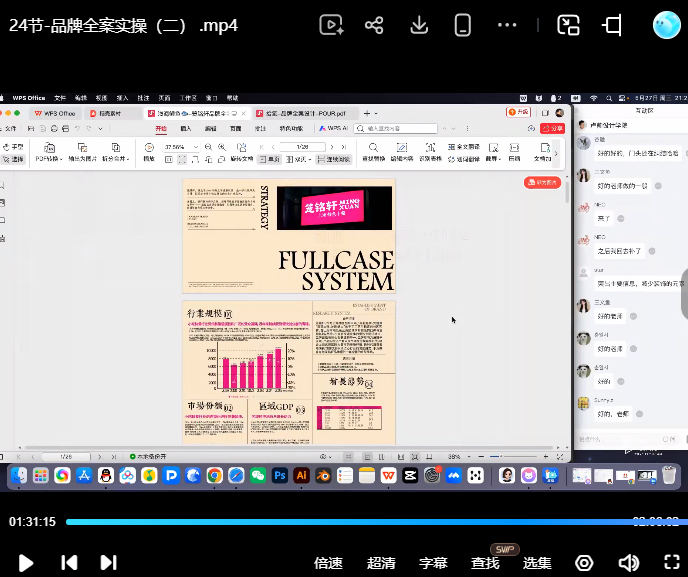Open the AI video assistant icon
The image size is (688, 577).
pos(331,25)
